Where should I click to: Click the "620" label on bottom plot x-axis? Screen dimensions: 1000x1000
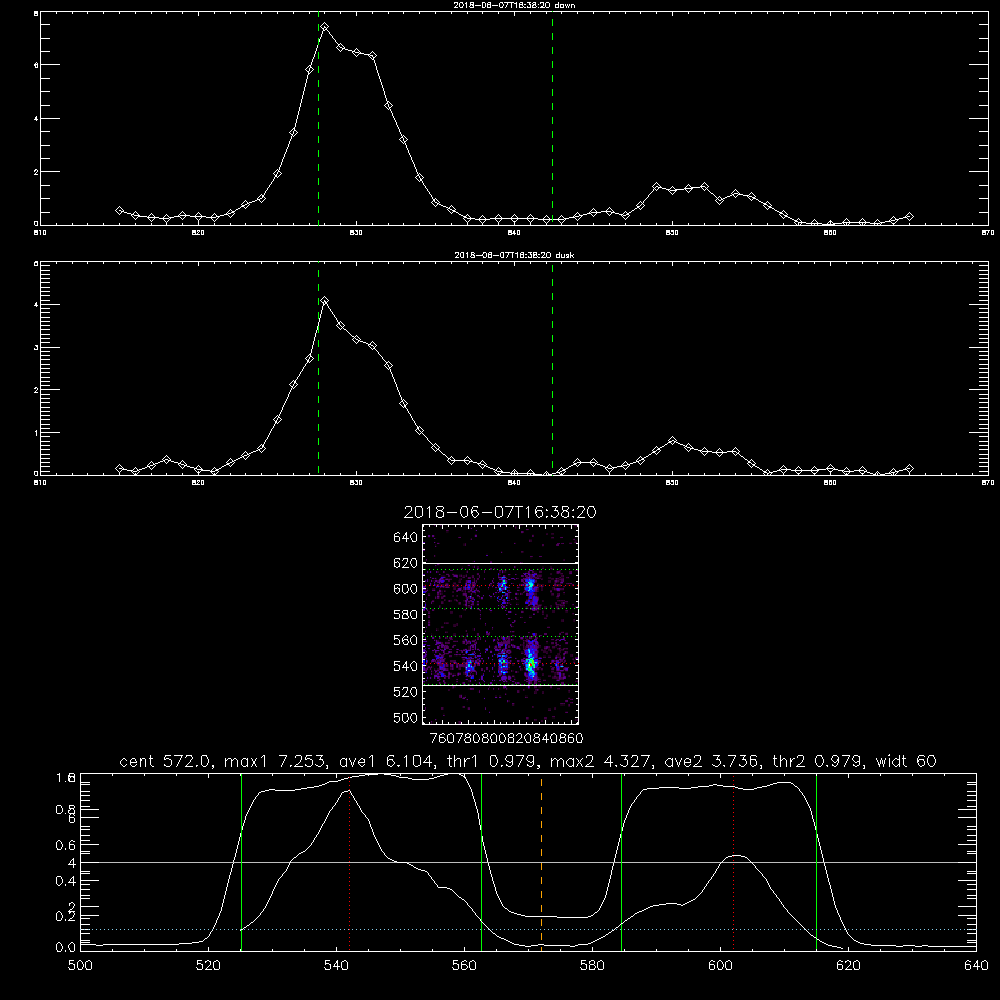849,966
